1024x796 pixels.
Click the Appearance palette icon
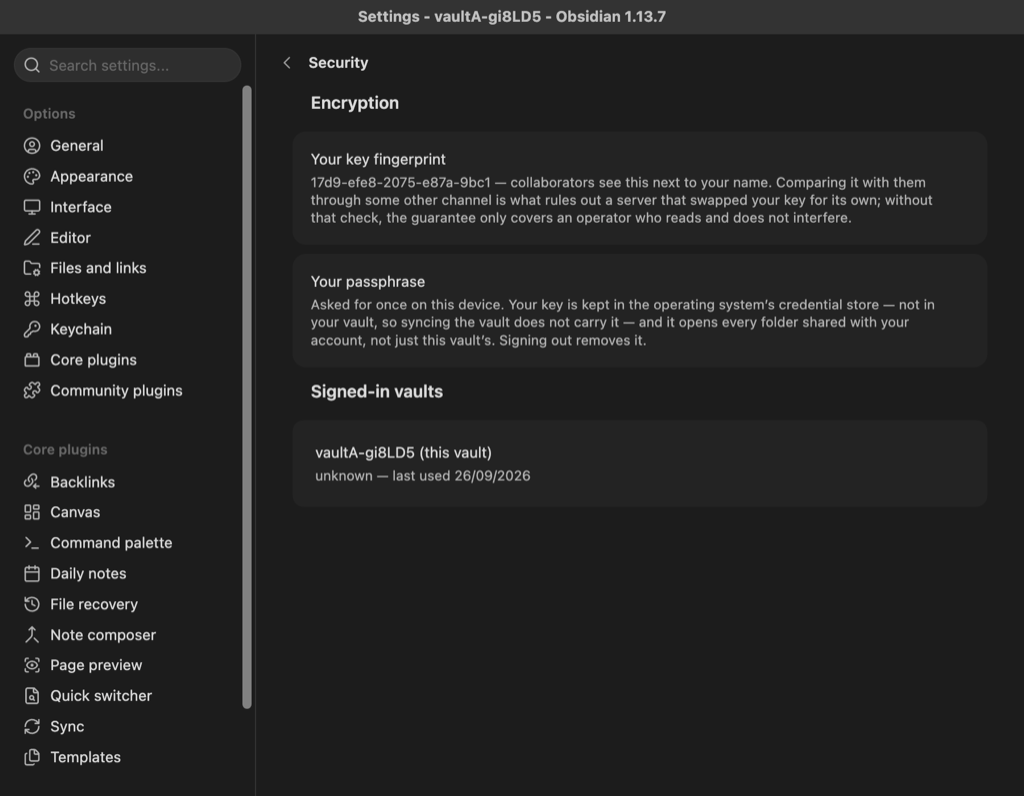32,176
